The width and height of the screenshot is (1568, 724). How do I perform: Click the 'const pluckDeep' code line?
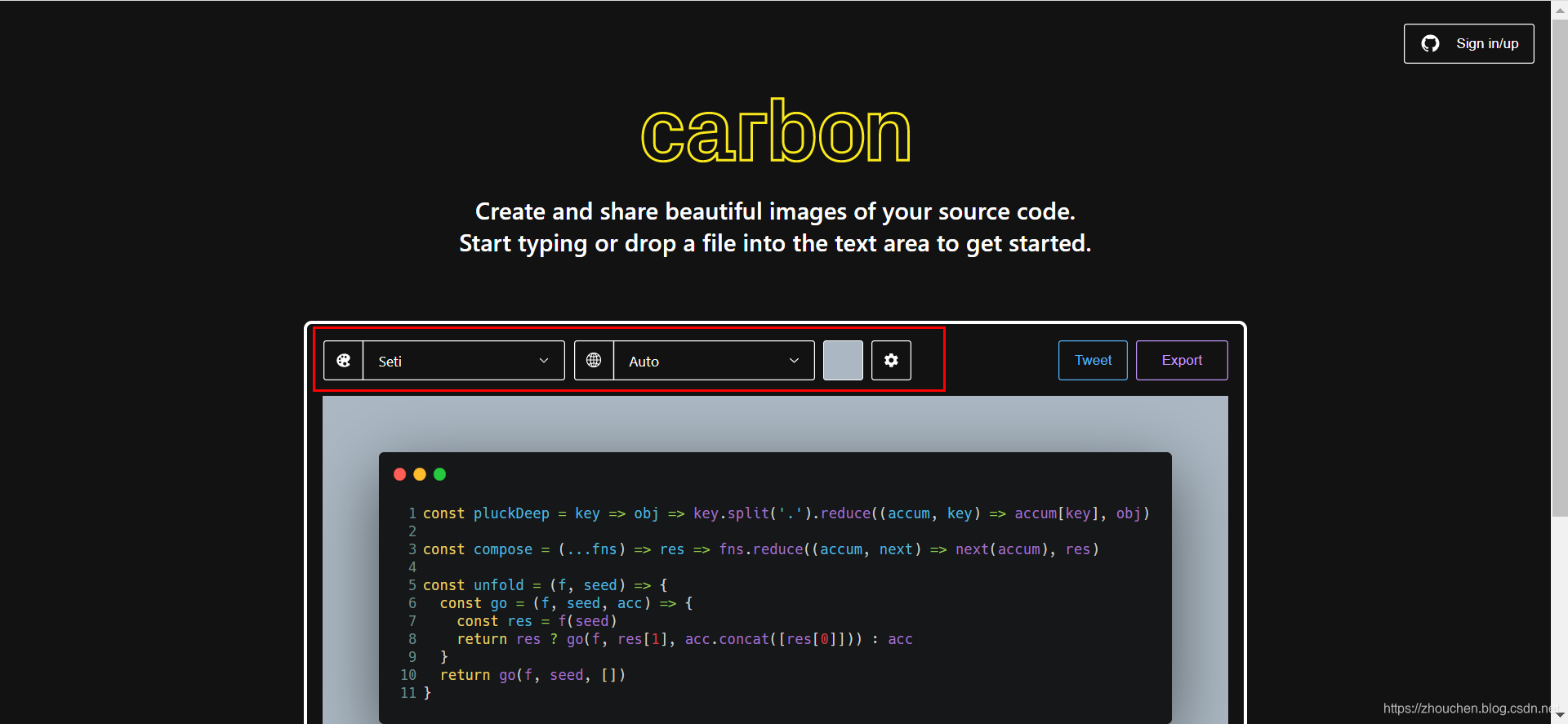point(786,513)
